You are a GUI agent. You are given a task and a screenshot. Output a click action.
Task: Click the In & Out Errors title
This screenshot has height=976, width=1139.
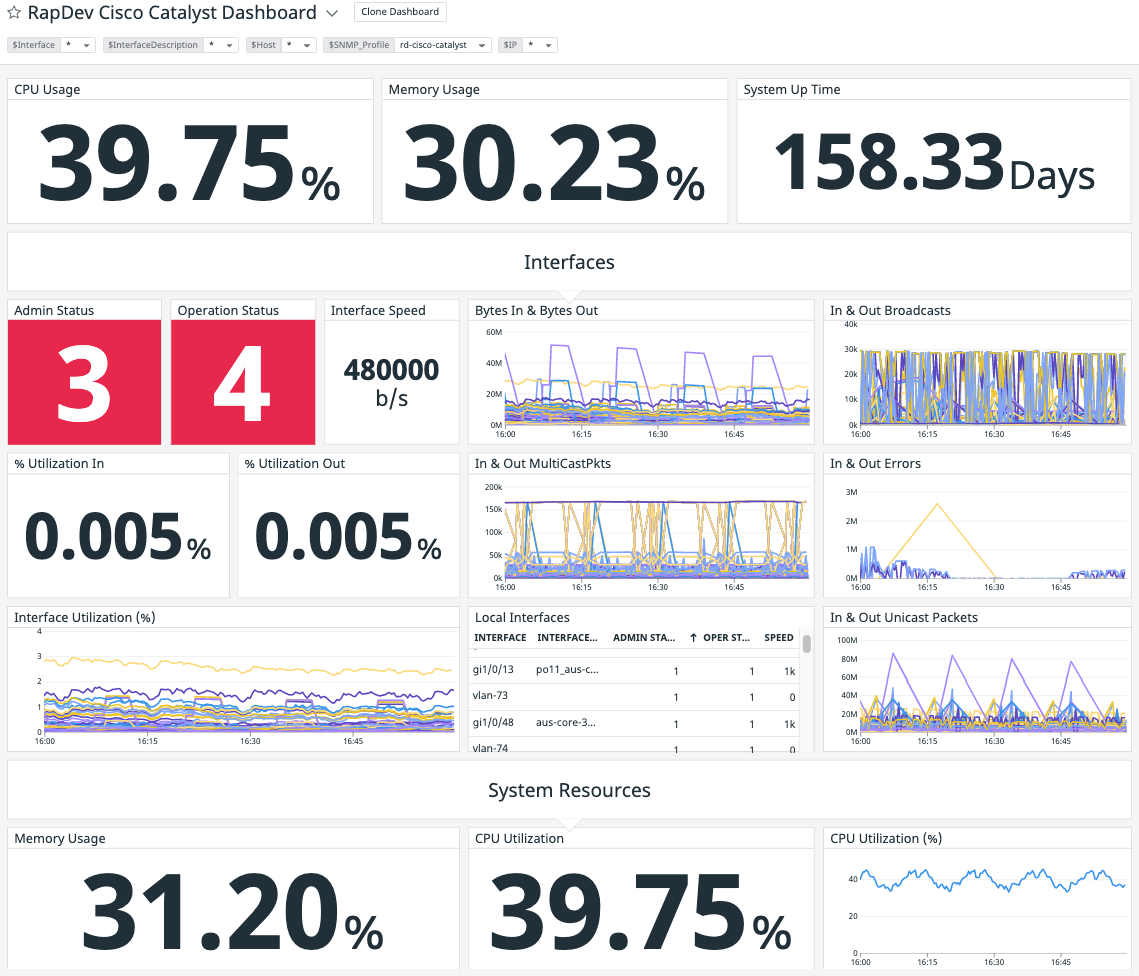point(875,463)
